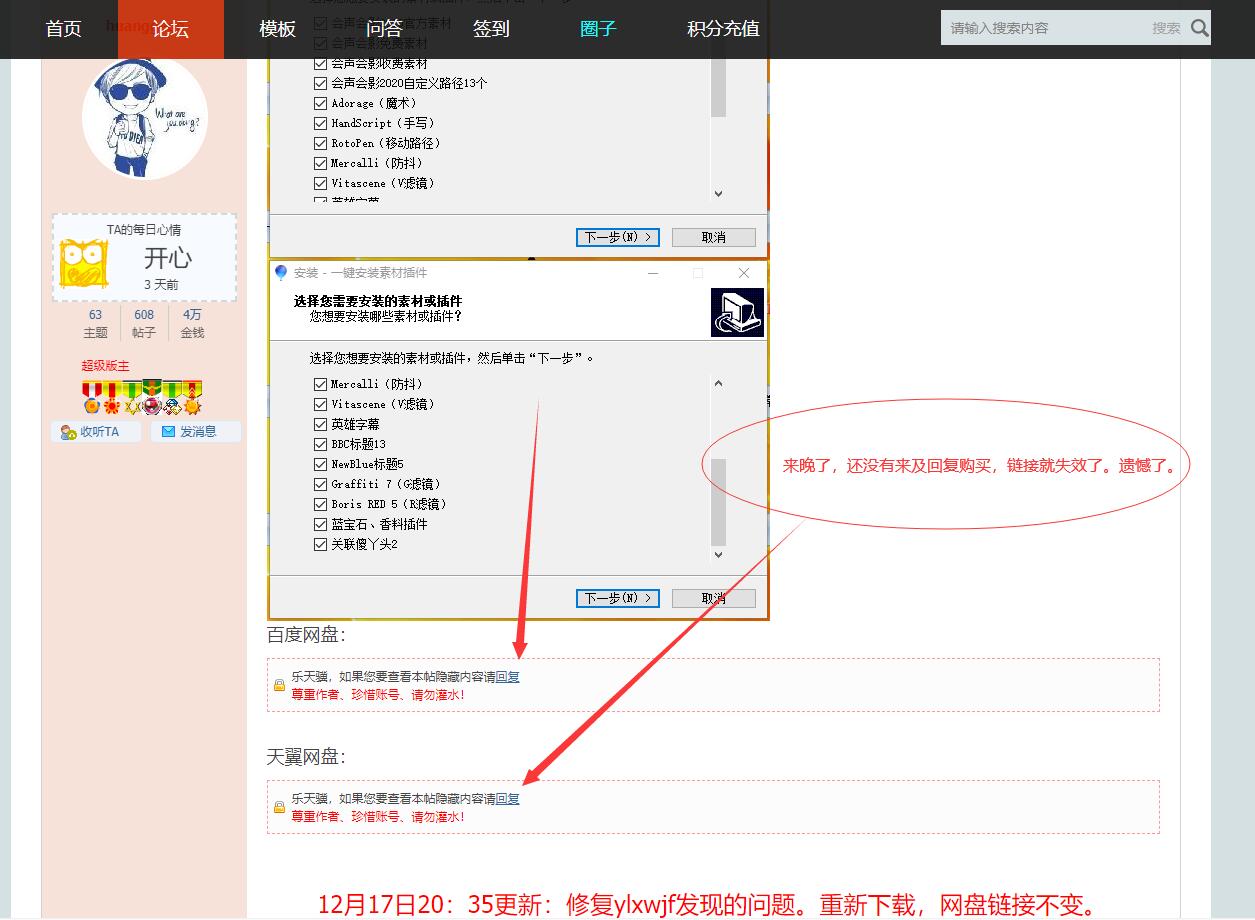Click 下一步(N) in the lower installer dialog

pyautogui.click(x=618, y=598)
